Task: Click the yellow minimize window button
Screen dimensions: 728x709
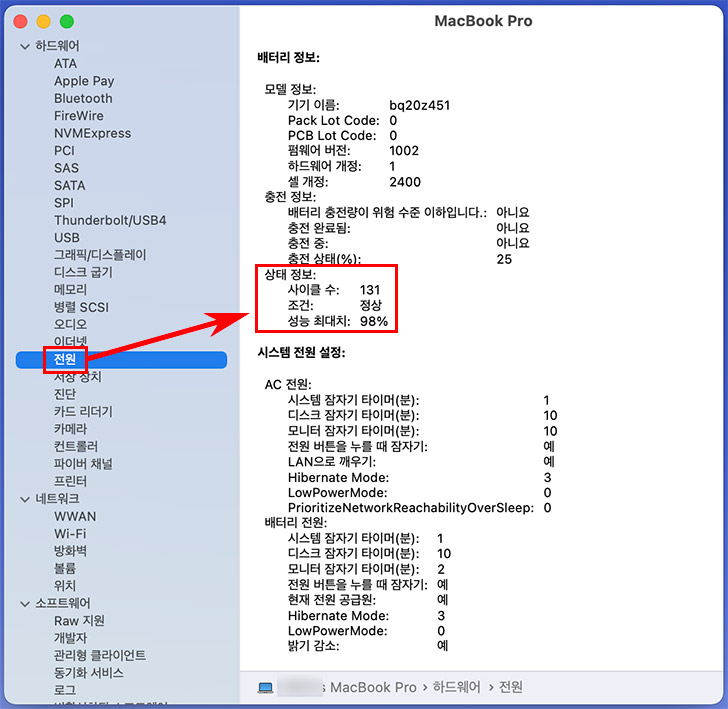Action: point(44,21)
